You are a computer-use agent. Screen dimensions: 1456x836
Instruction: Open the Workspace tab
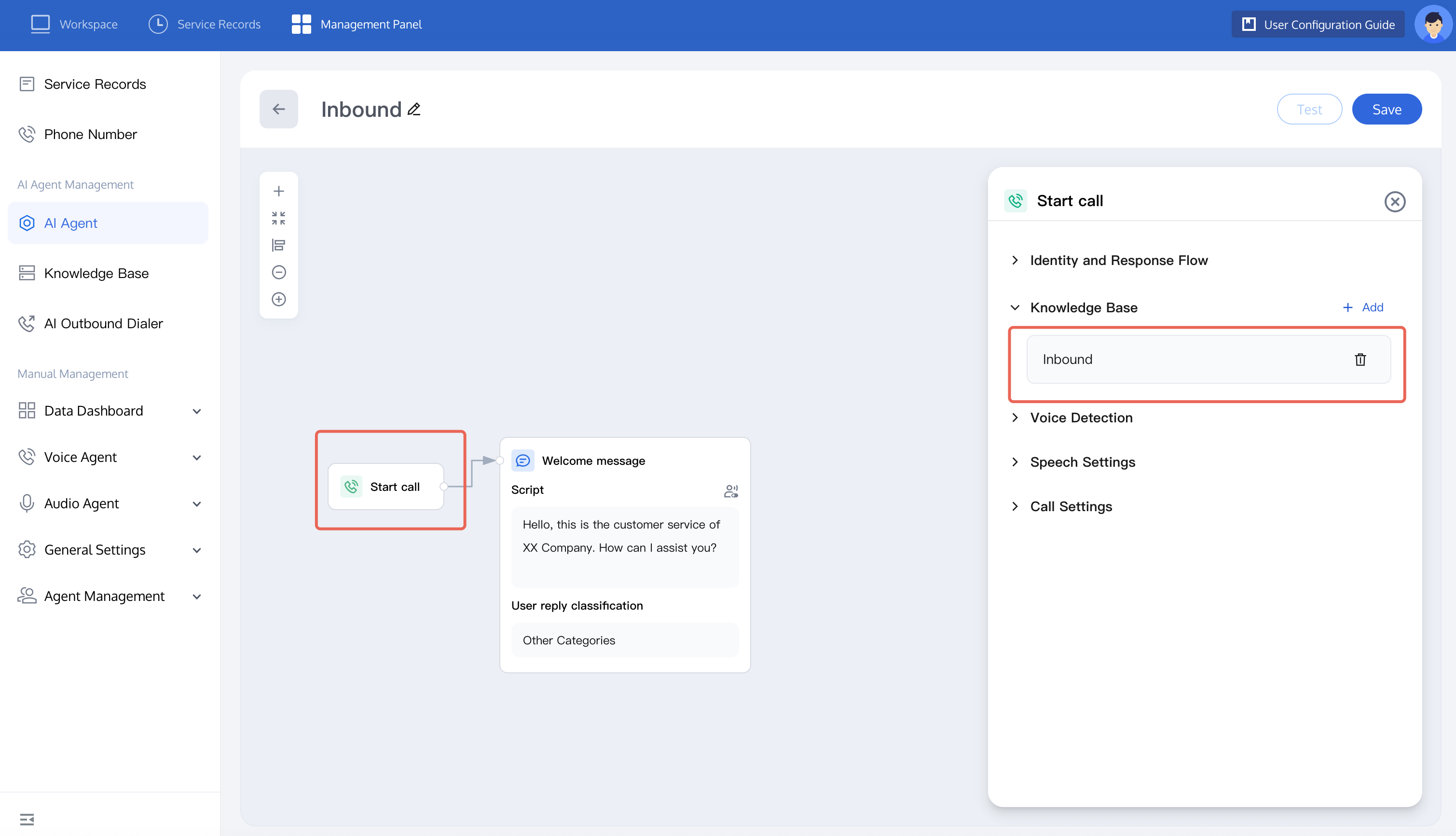(x=74, y=24)
